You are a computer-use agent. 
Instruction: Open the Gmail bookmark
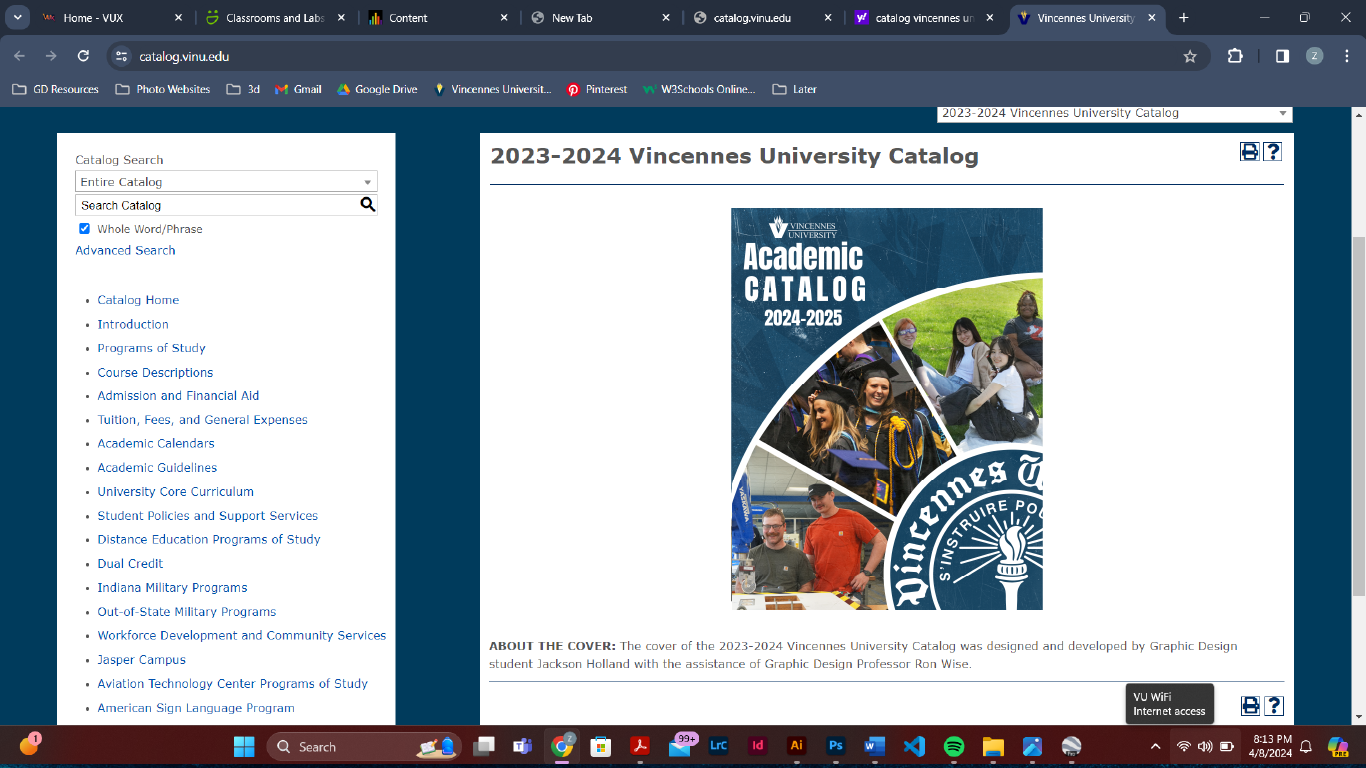point(298,89)
